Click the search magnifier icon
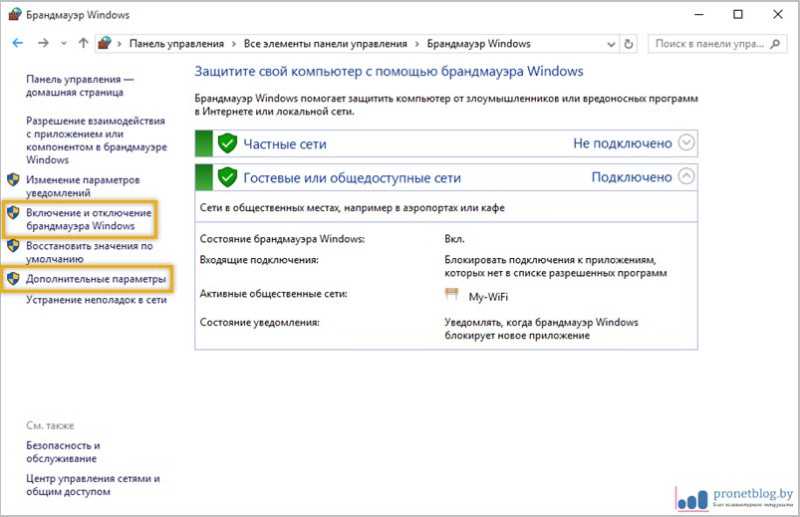The width and height of the screenshot is (800, 517). click(776, 44)
